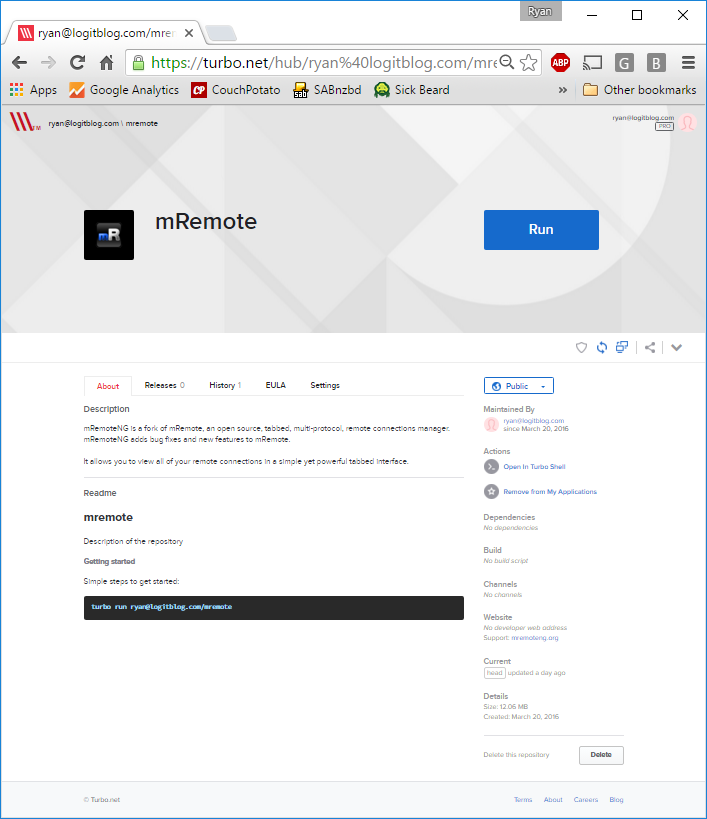Expand hidden bookmarks with the chevron
Screen dimensions: 707x819
tap(562, 90)
